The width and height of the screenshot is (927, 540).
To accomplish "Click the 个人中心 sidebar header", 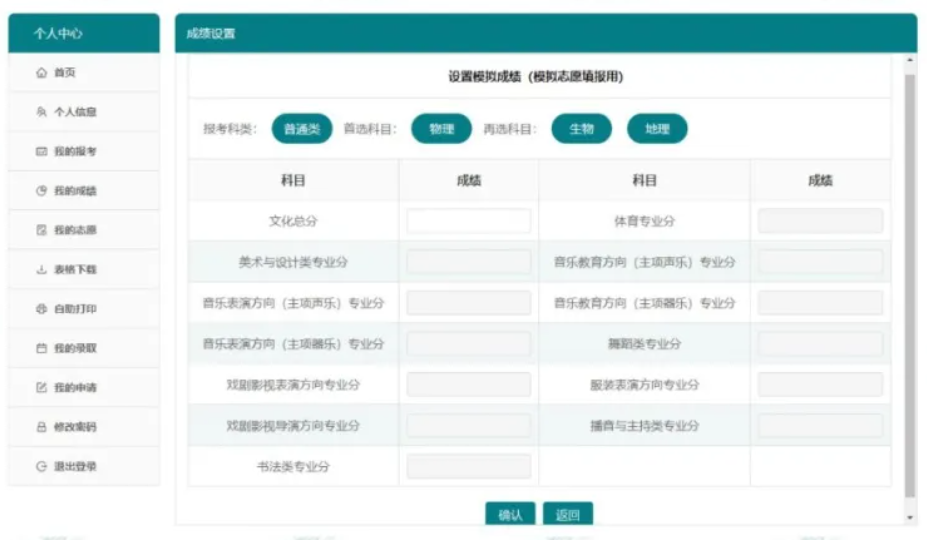I will pyautogui.click(x=84, y=33).
